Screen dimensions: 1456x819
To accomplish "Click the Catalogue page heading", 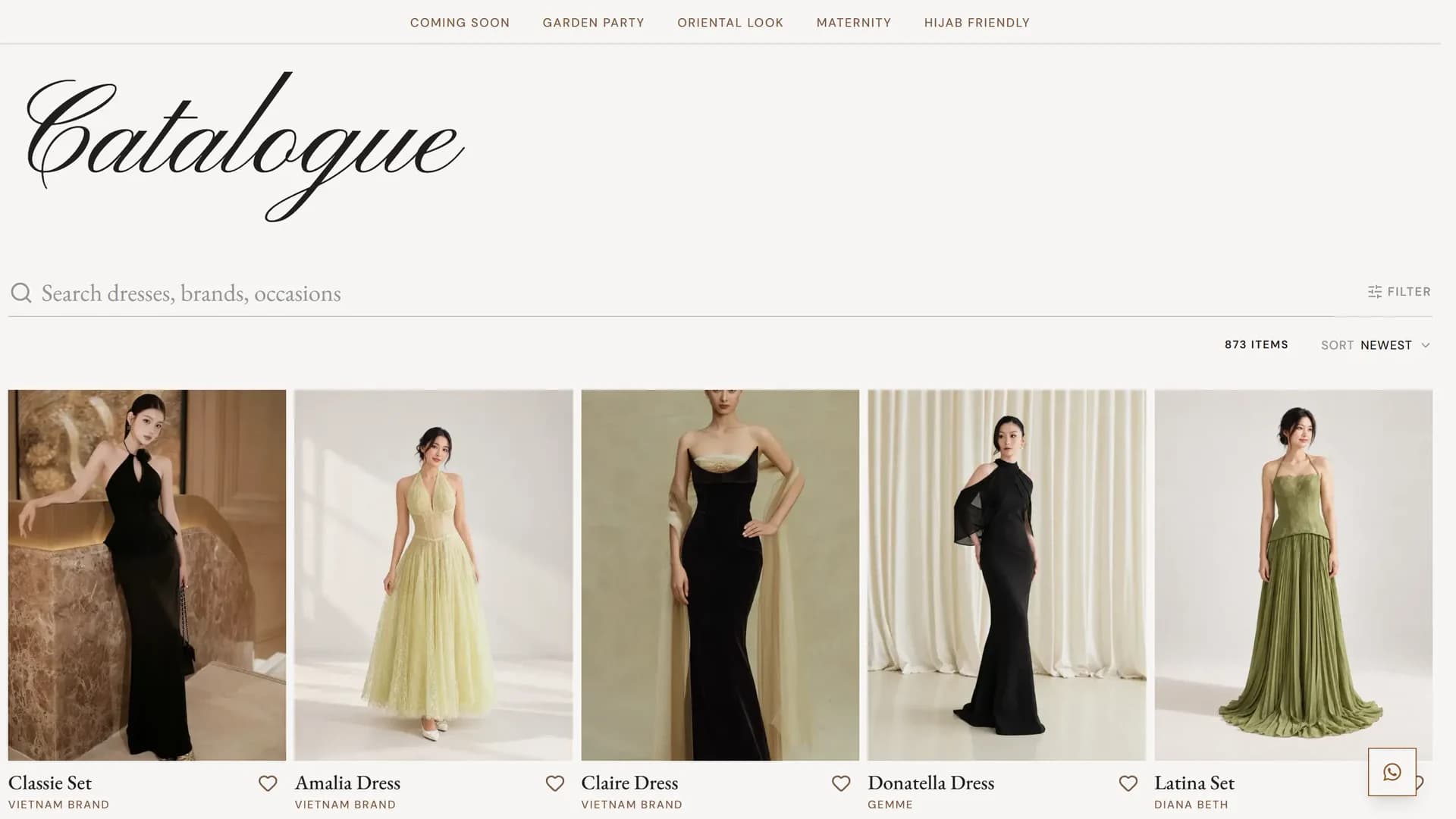I will pyautogui.click(x=244, y=146).
